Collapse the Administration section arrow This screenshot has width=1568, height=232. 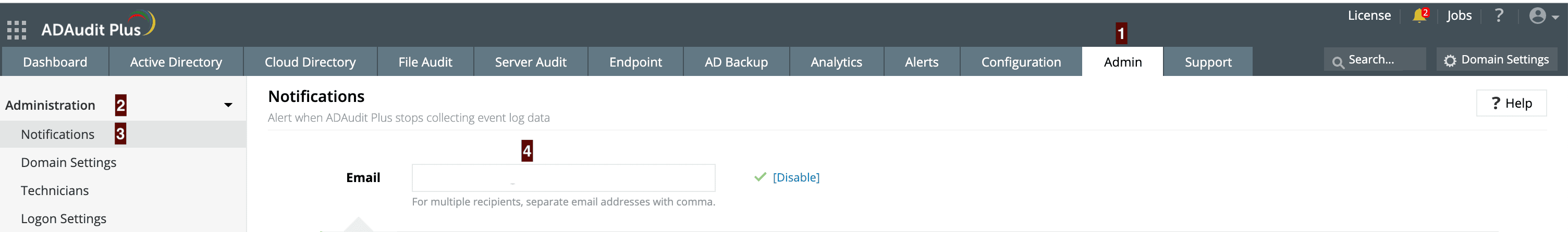coord(228,105)
